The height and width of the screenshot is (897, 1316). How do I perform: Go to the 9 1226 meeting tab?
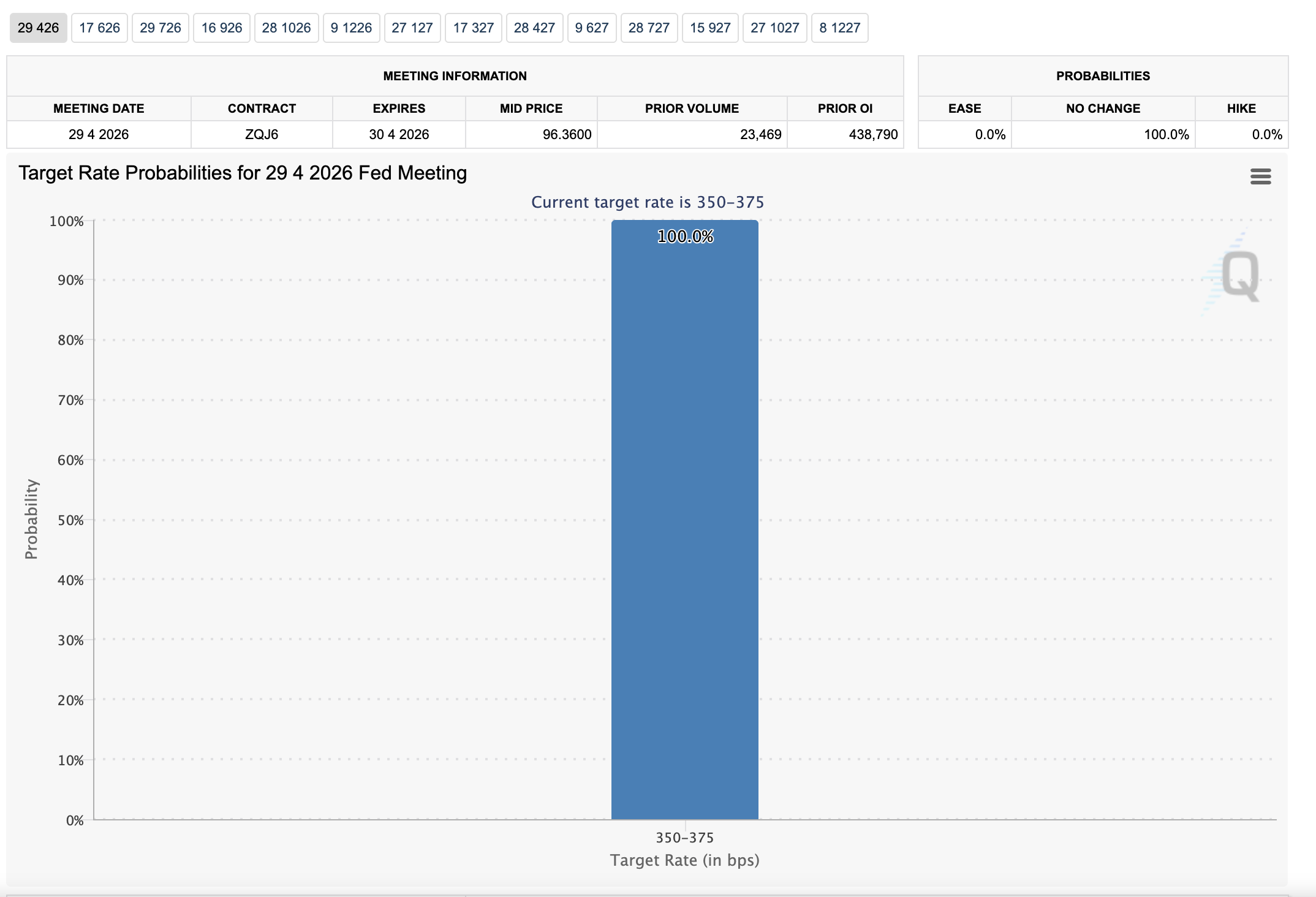351,28
